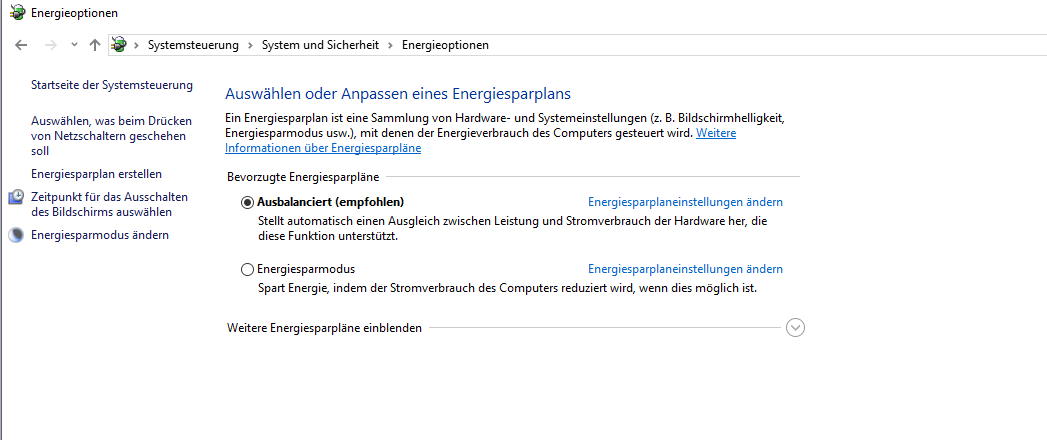The width and height of the screenshot is (1047, 440).
Task: Open Startseite der Systemsteuerung link
Action: click(x=112, y=85)
